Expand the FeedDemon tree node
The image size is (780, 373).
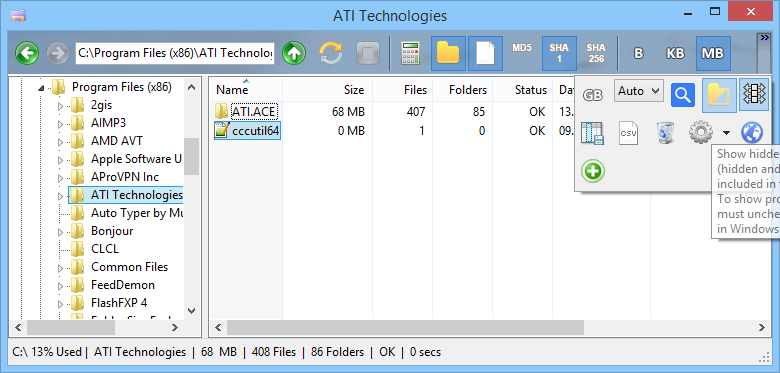click(x=61, y=285)
